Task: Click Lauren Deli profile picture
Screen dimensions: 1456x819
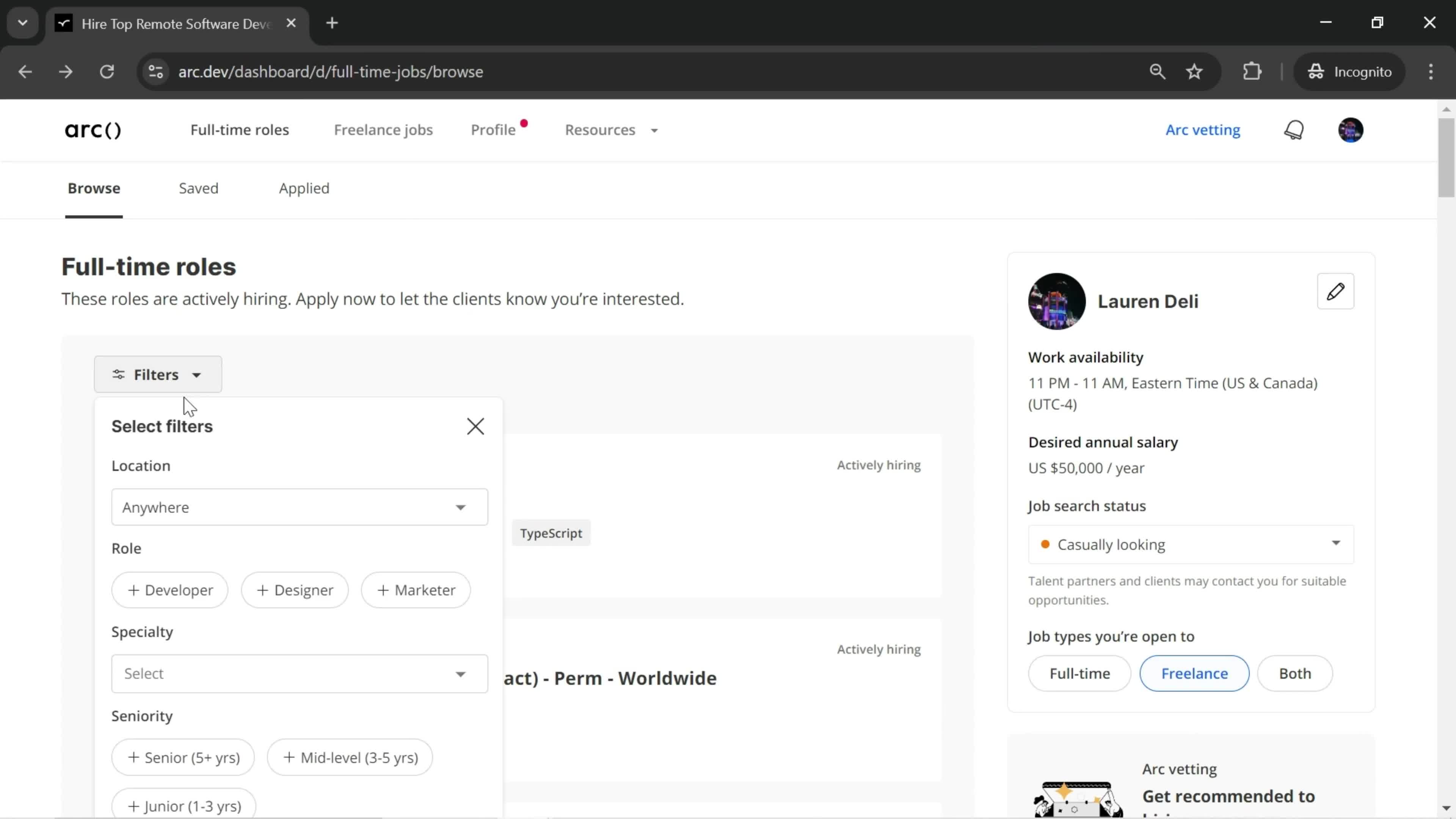Action: click(x=1056, y=301)
